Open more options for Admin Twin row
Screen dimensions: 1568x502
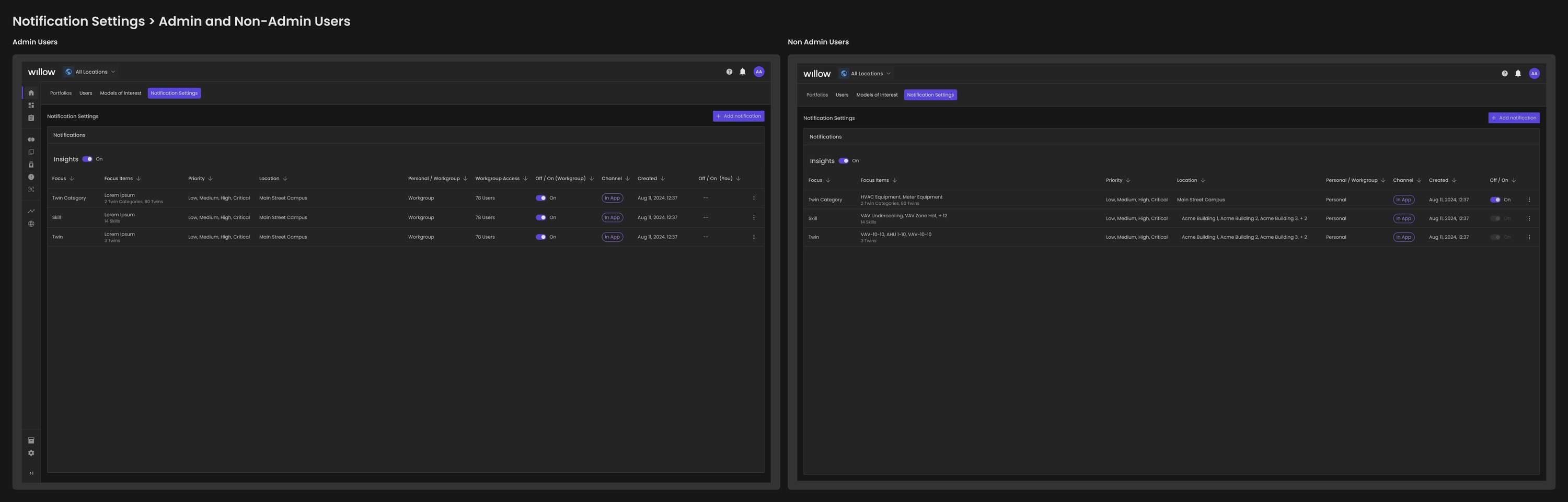(x=754, y=237)
